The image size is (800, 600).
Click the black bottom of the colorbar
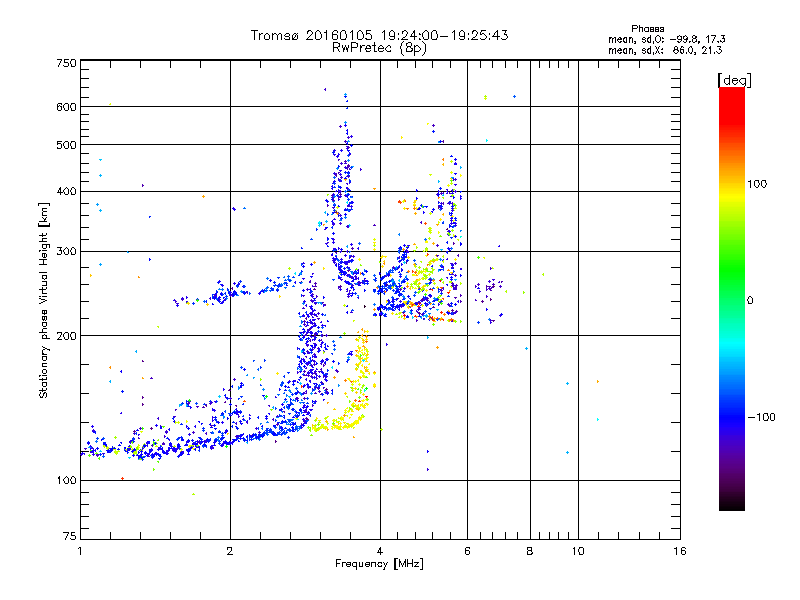[732, 503]
